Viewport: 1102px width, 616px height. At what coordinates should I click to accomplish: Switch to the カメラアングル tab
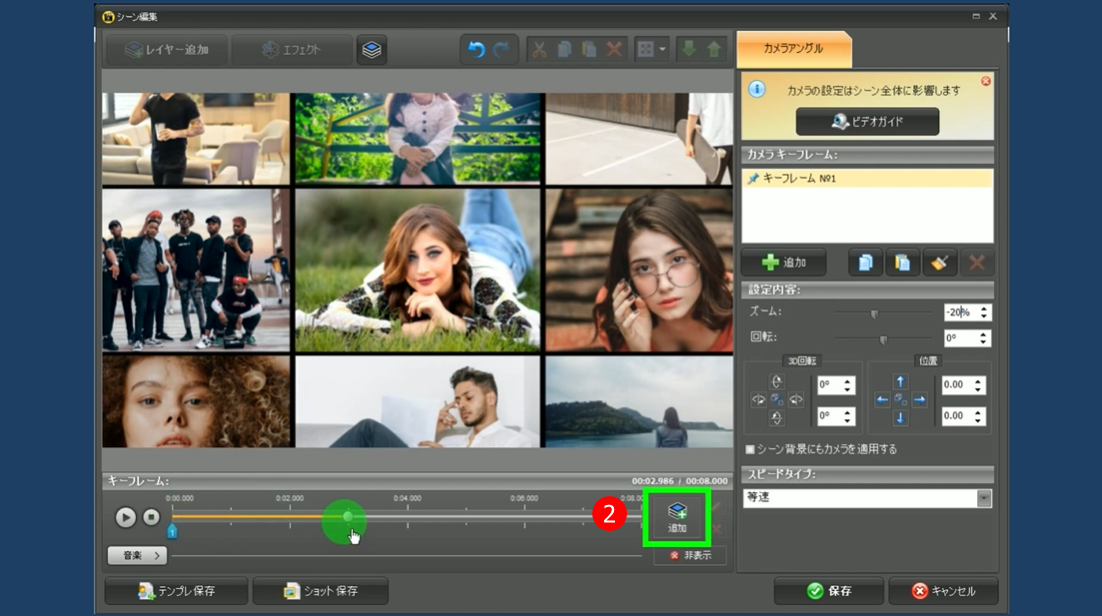coord(794,48)
